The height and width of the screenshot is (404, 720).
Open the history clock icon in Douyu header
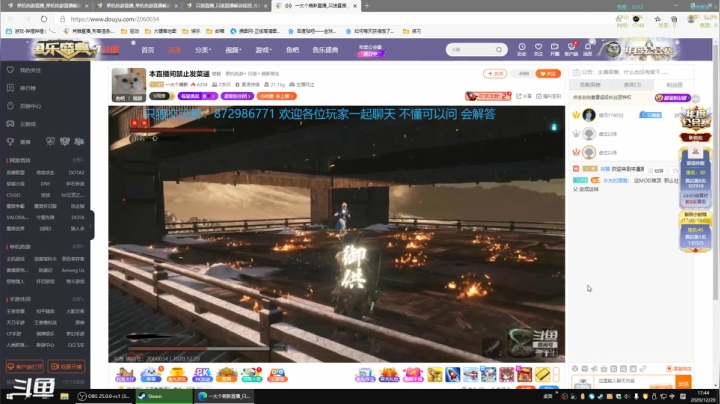(522, 49)
